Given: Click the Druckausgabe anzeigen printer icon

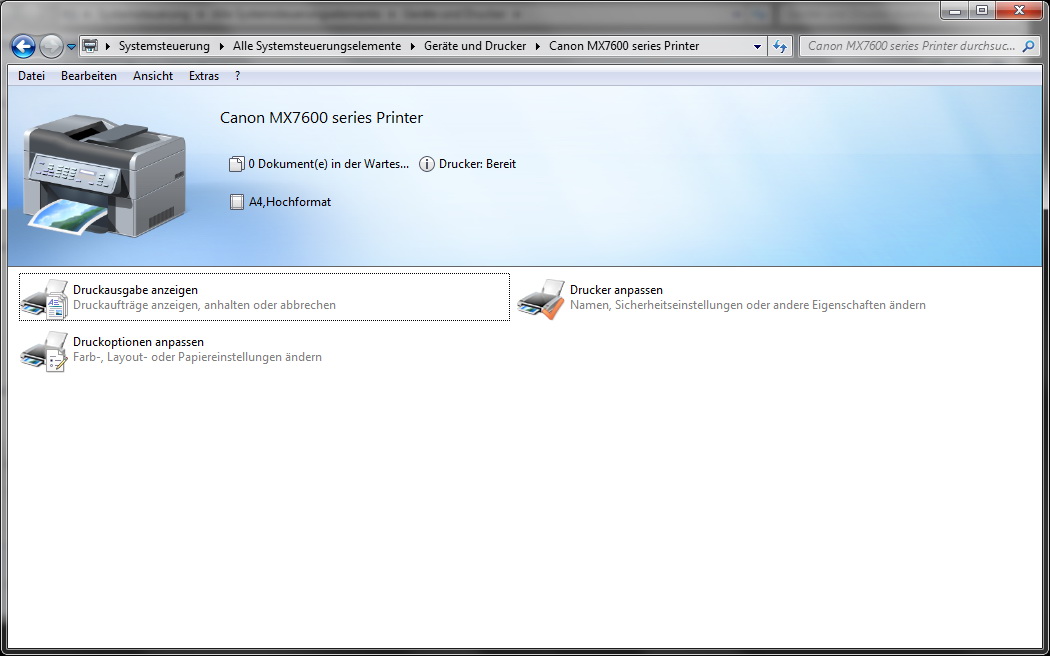Looking at the screenshot, I should pyautogui.click(x=45, y=299).
